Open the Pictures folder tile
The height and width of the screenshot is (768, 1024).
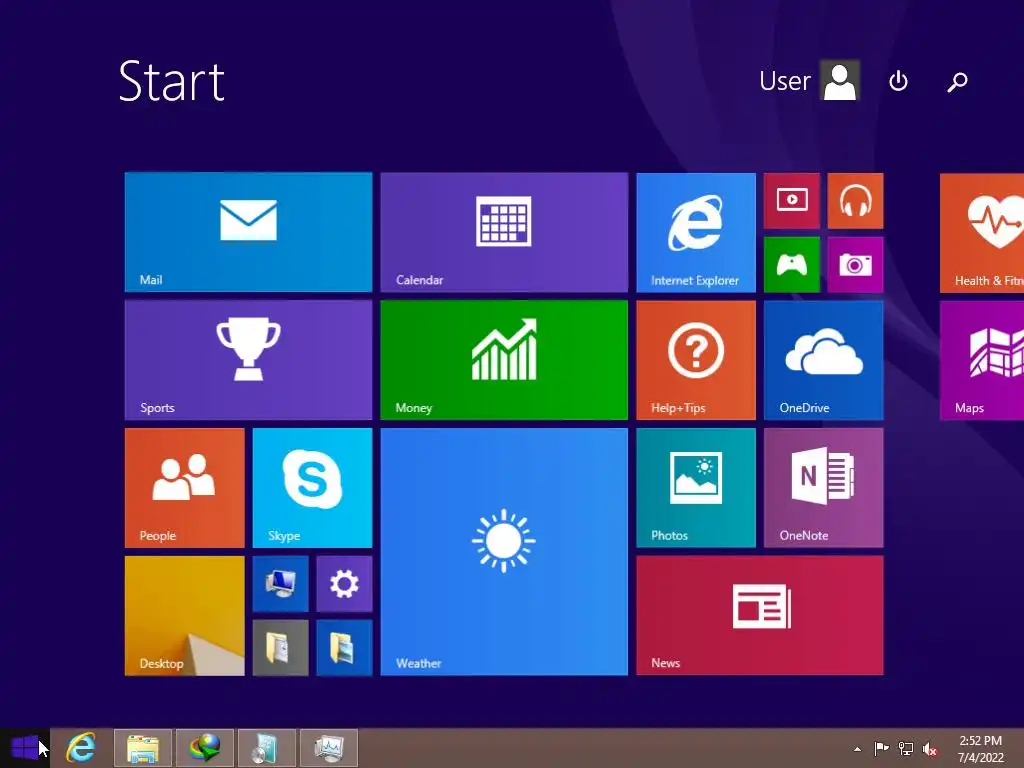click(344, 648)
